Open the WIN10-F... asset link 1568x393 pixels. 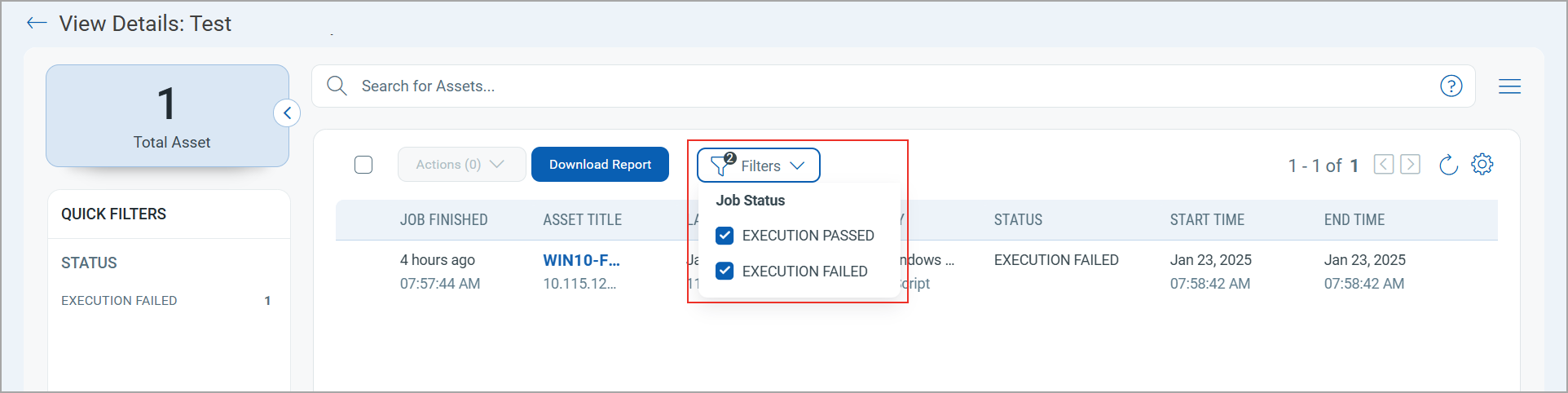tap(581, 260)
